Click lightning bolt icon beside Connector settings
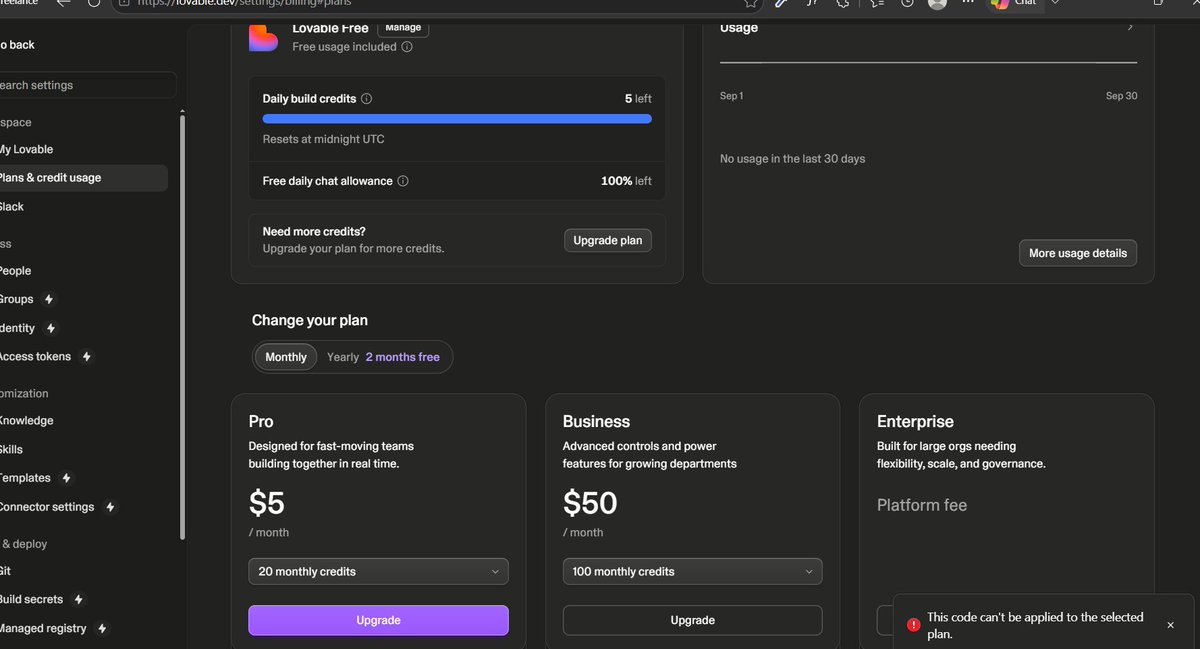Screen dimensions: 1200x649 110,507
